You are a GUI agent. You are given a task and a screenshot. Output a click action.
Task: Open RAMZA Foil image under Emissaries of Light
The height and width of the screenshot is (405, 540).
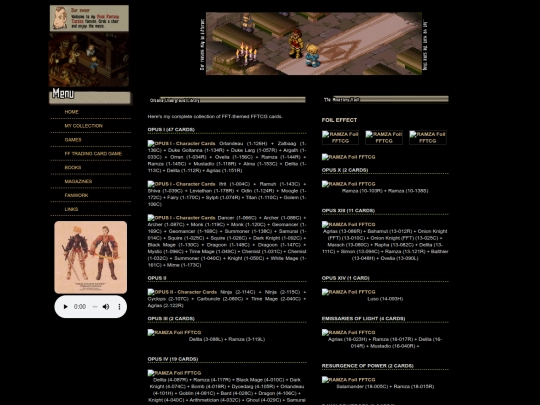349,332
